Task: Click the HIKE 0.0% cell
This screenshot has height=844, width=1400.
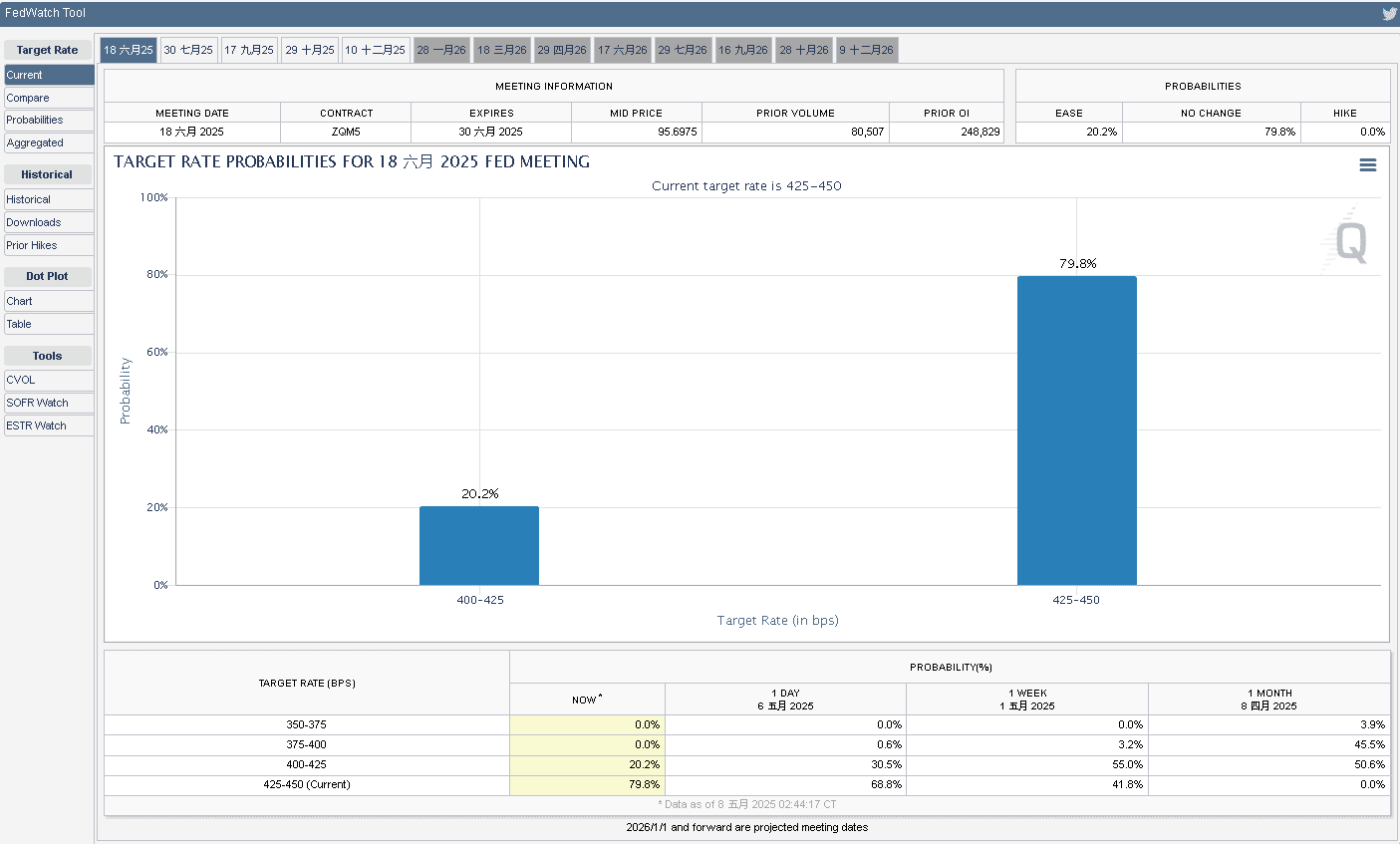Action: point(1345,132)
